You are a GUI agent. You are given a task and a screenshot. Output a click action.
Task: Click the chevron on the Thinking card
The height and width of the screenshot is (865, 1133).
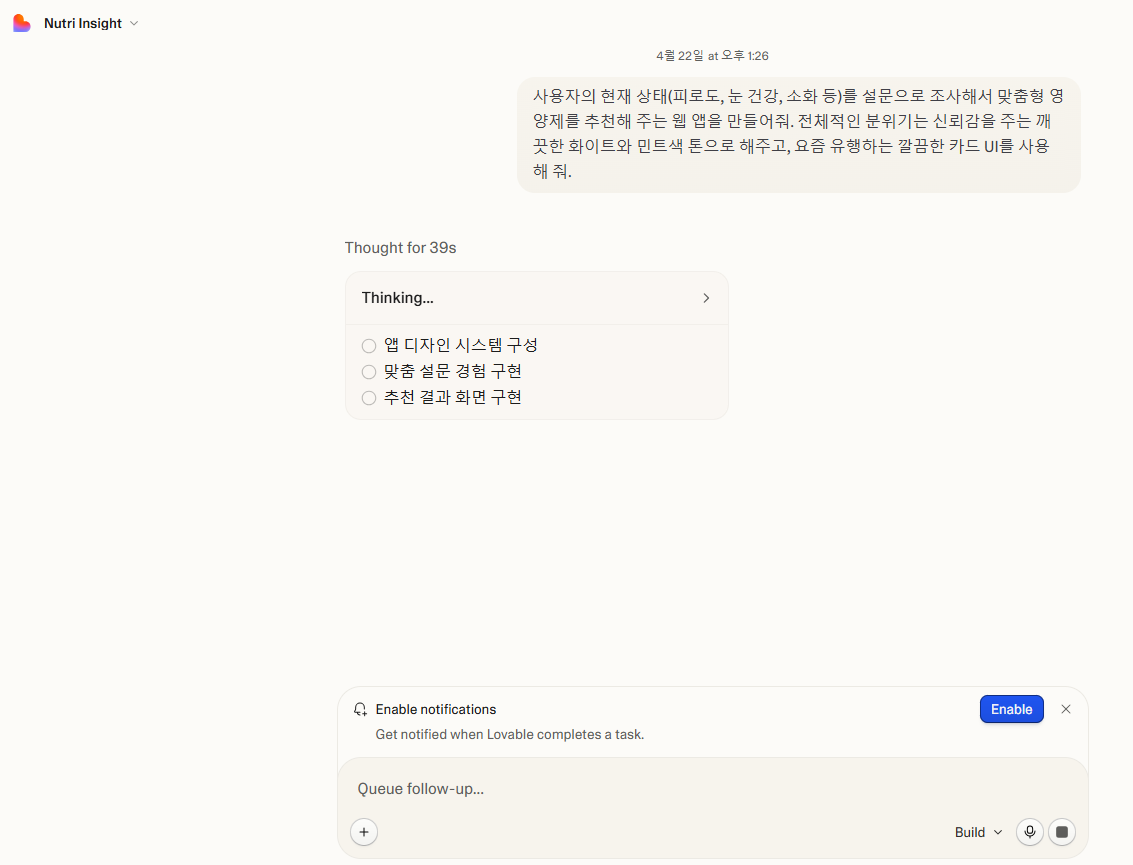[x=706, y=298]
